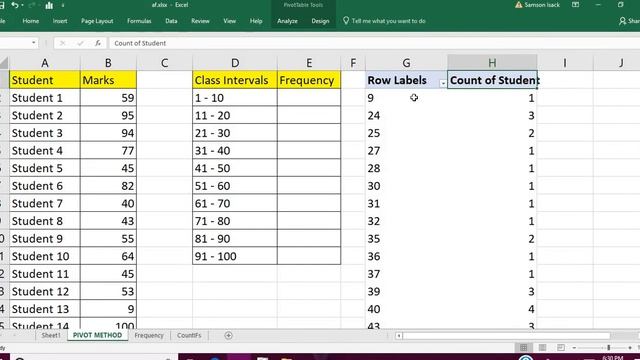Click the Count of Student pivot header
This screenshot has width=640, height=360.
tap(492, 80)
